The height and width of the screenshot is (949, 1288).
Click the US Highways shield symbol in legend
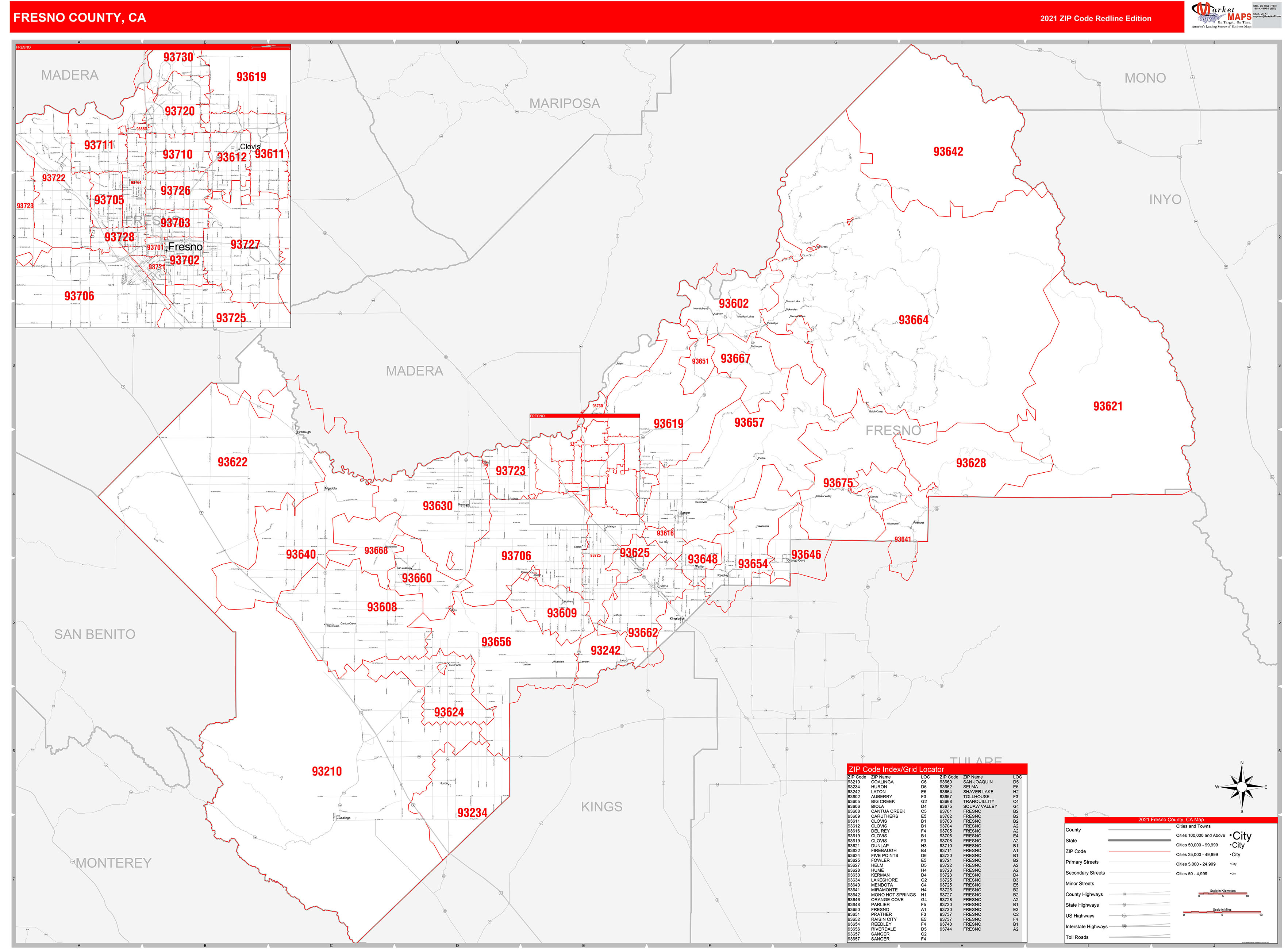(x=1124, y=915)
